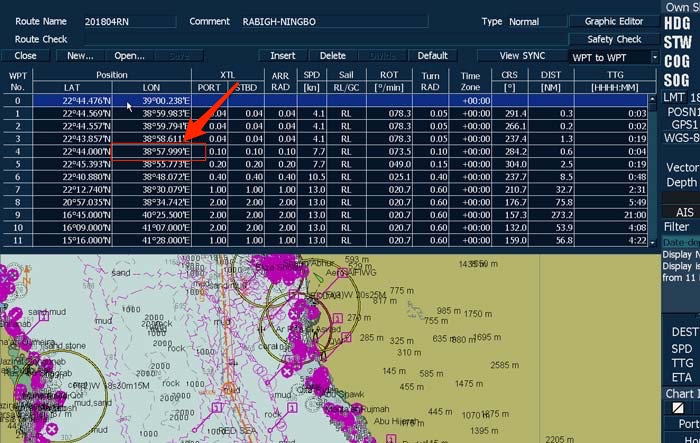Screen dimensions: 700x443
Task: Click the Open... route button
Action: (129, 56)
